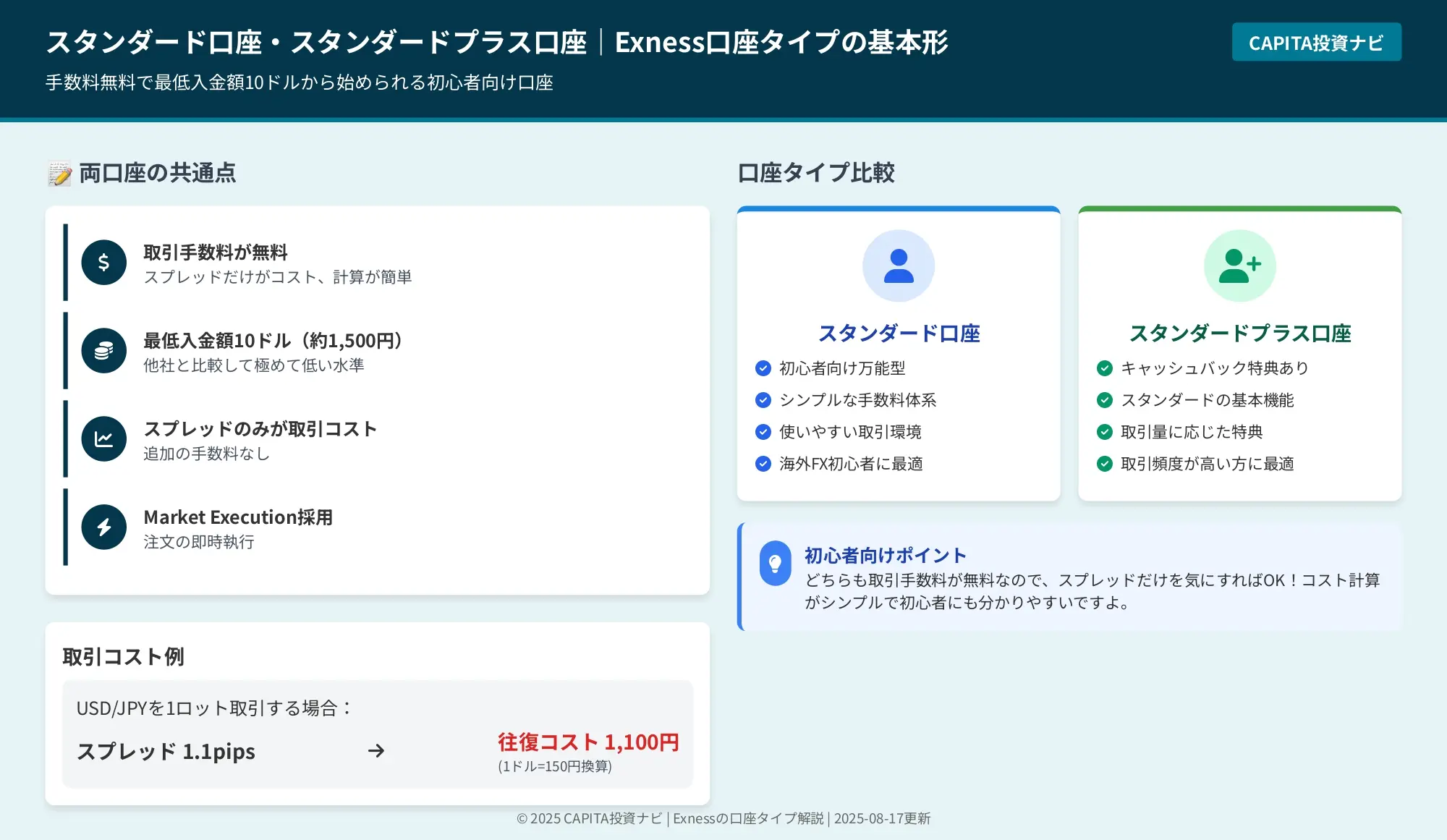
Task: Click the 取引手数料が無料 heading
Action: (x=216, y=253)
